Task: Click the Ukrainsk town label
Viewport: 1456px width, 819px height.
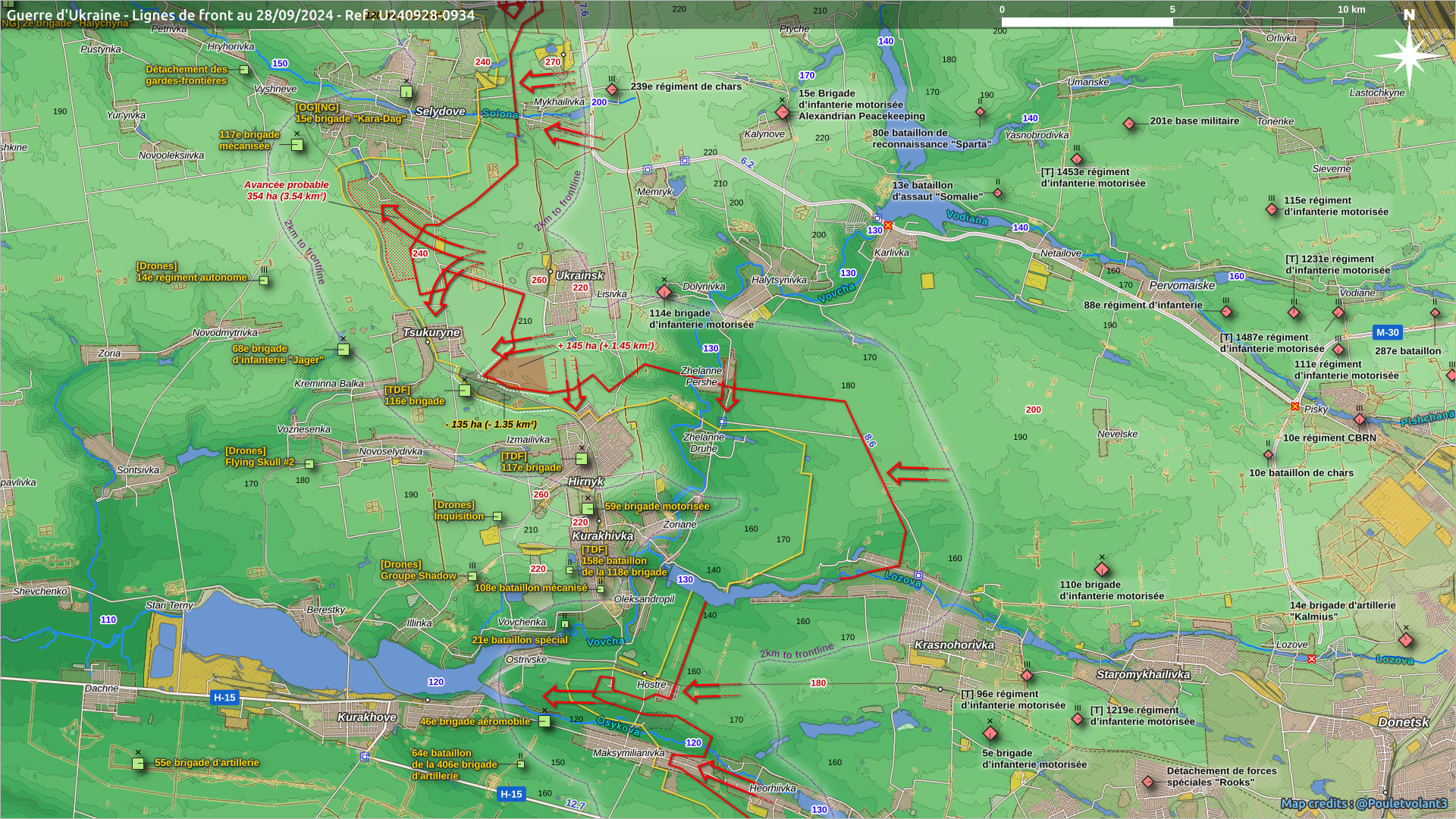Action: click(580, 275)
